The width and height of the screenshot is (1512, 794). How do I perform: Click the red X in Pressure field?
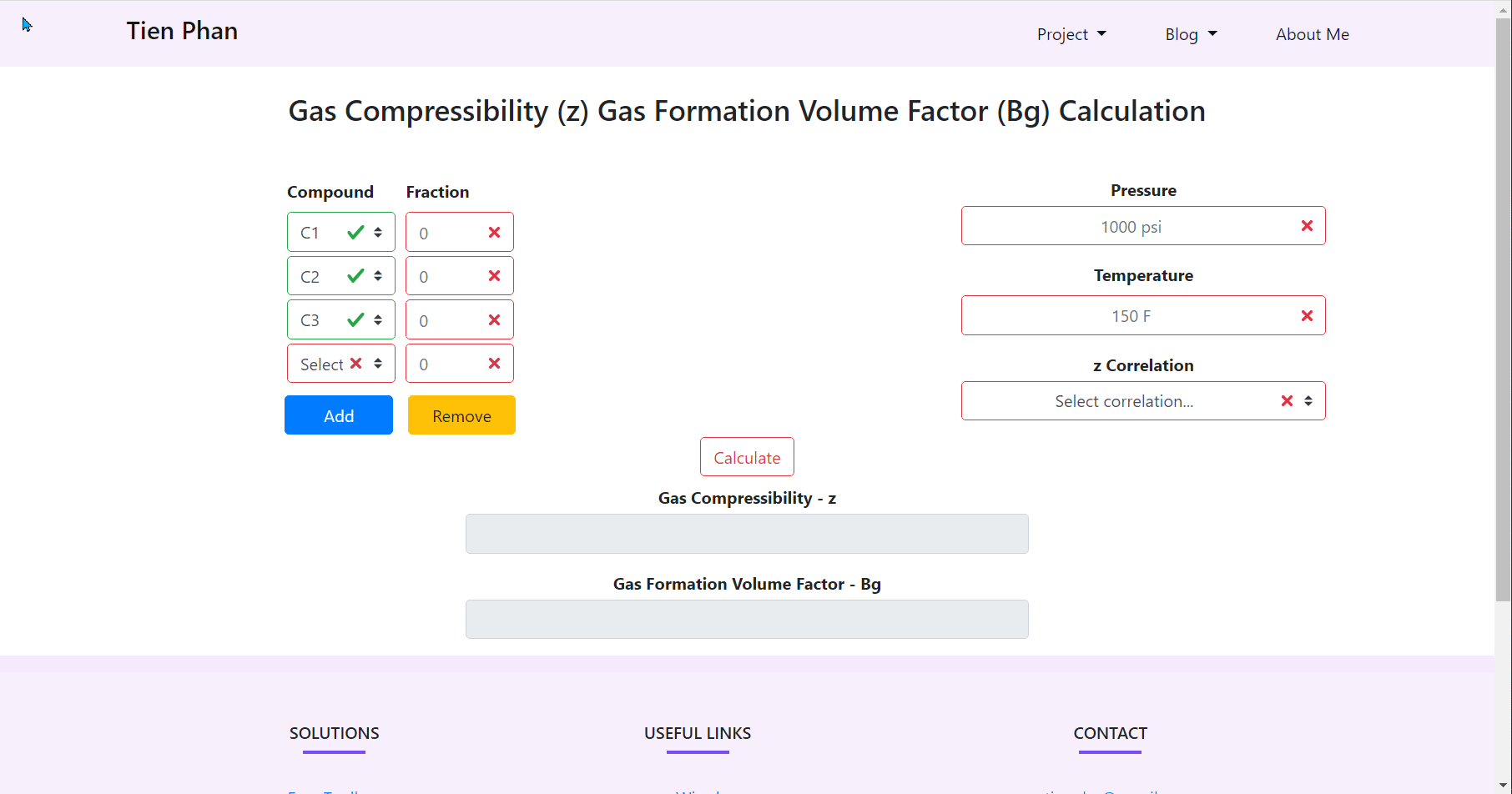[x=1307, y=226]
